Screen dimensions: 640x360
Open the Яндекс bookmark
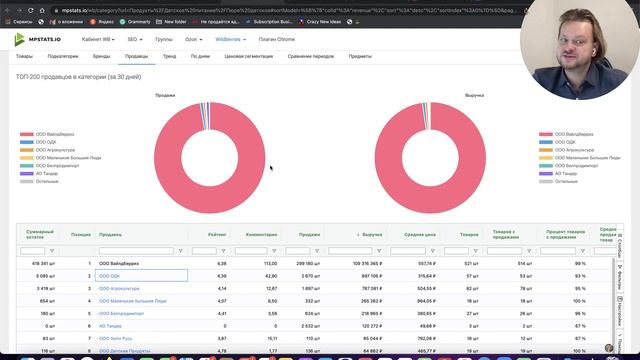click(x=102, y=22)
